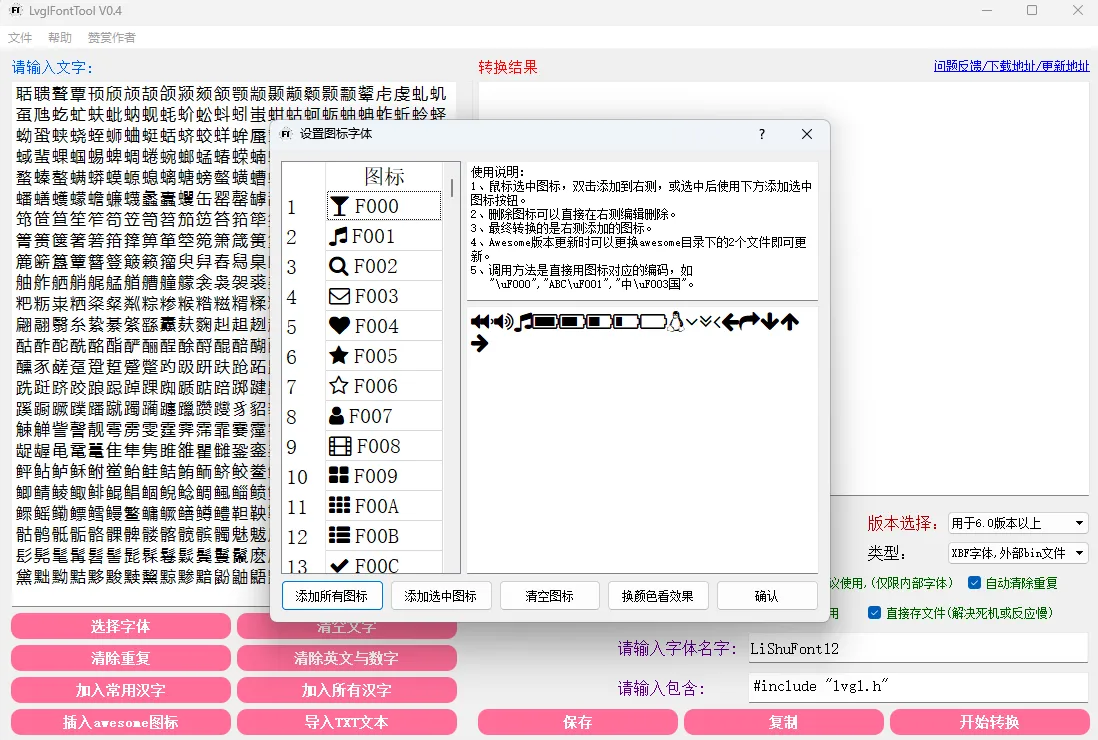Select the F001 music note icon
The width and height of the screenshot is (1098, 740).
click(383, 236)
